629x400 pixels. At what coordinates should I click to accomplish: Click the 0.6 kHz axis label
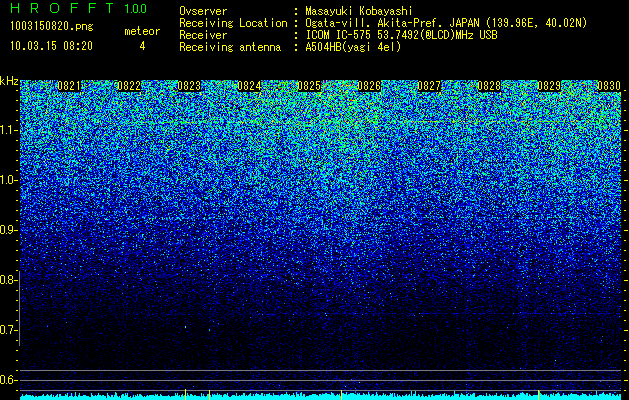[x=7, y=380]
